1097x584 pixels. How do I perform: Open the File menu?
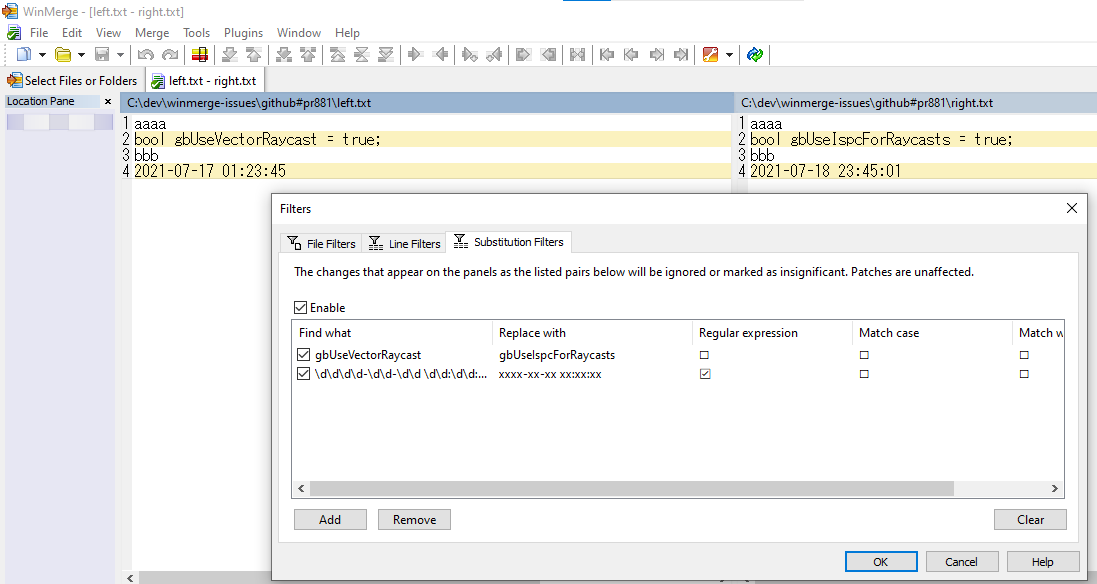(x=39, y=33)
